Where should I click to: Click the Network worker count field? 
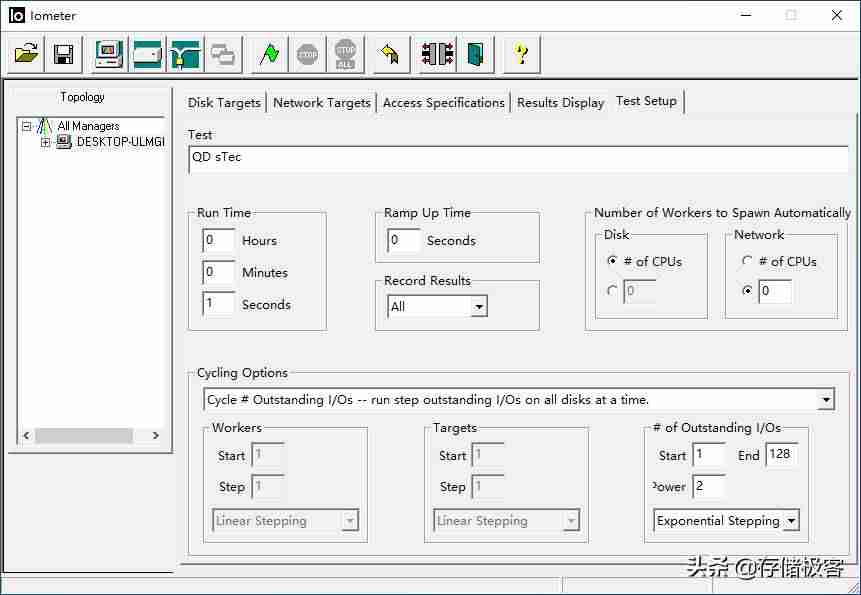tap(775, 291)
